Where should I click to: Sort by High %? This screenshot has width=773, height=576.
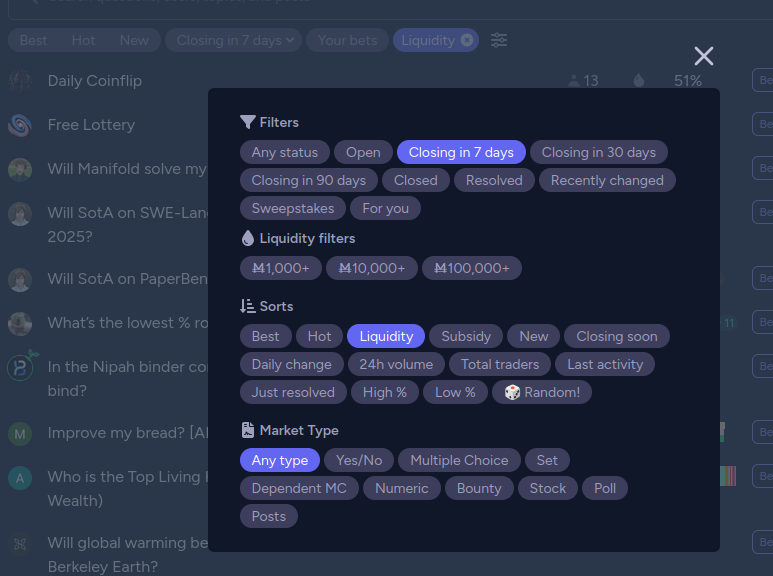pyautogui.click(x=385, y=393)
